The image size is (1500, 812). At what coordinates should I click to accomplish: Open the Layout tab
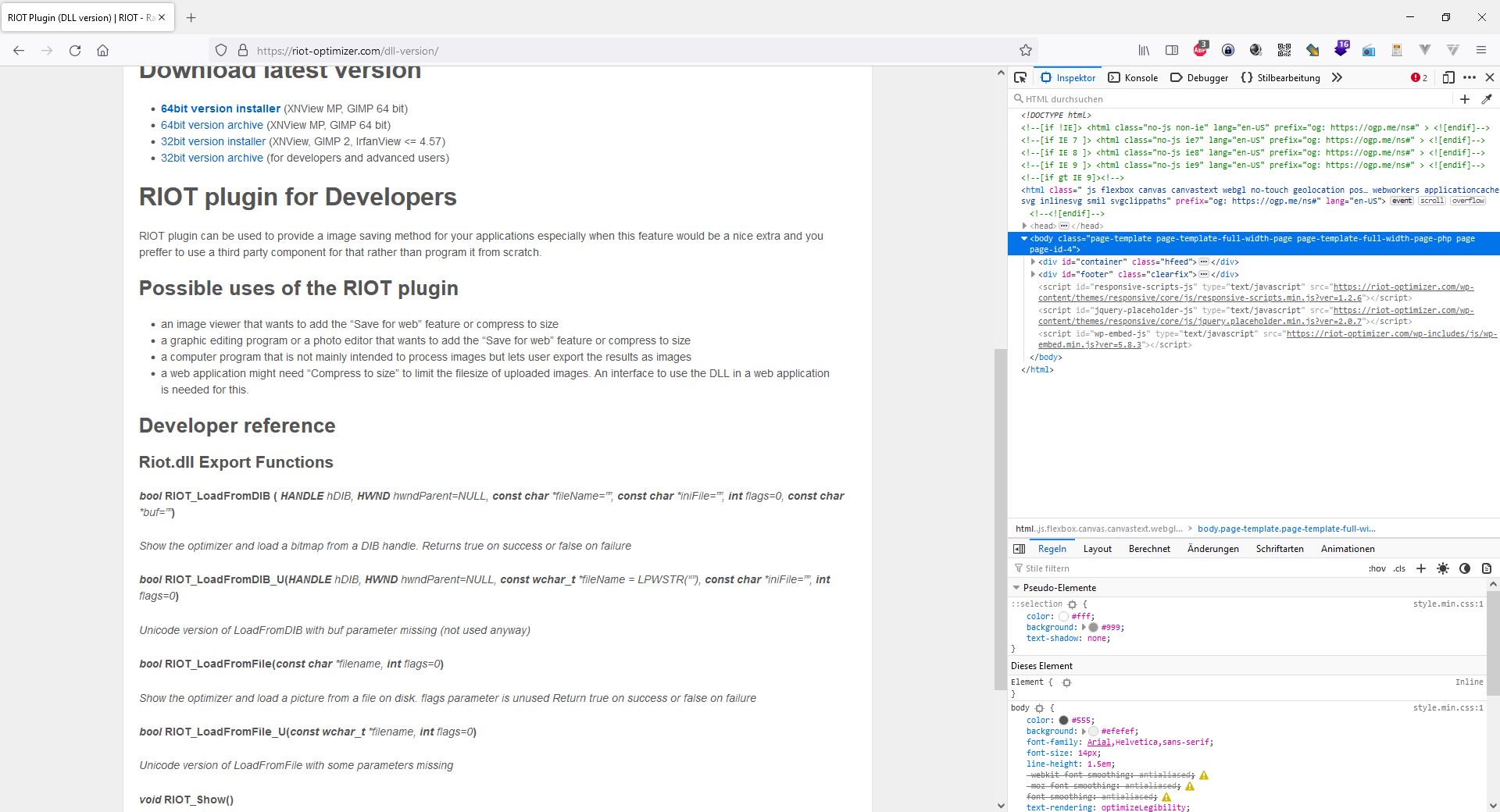point(1097,549)
